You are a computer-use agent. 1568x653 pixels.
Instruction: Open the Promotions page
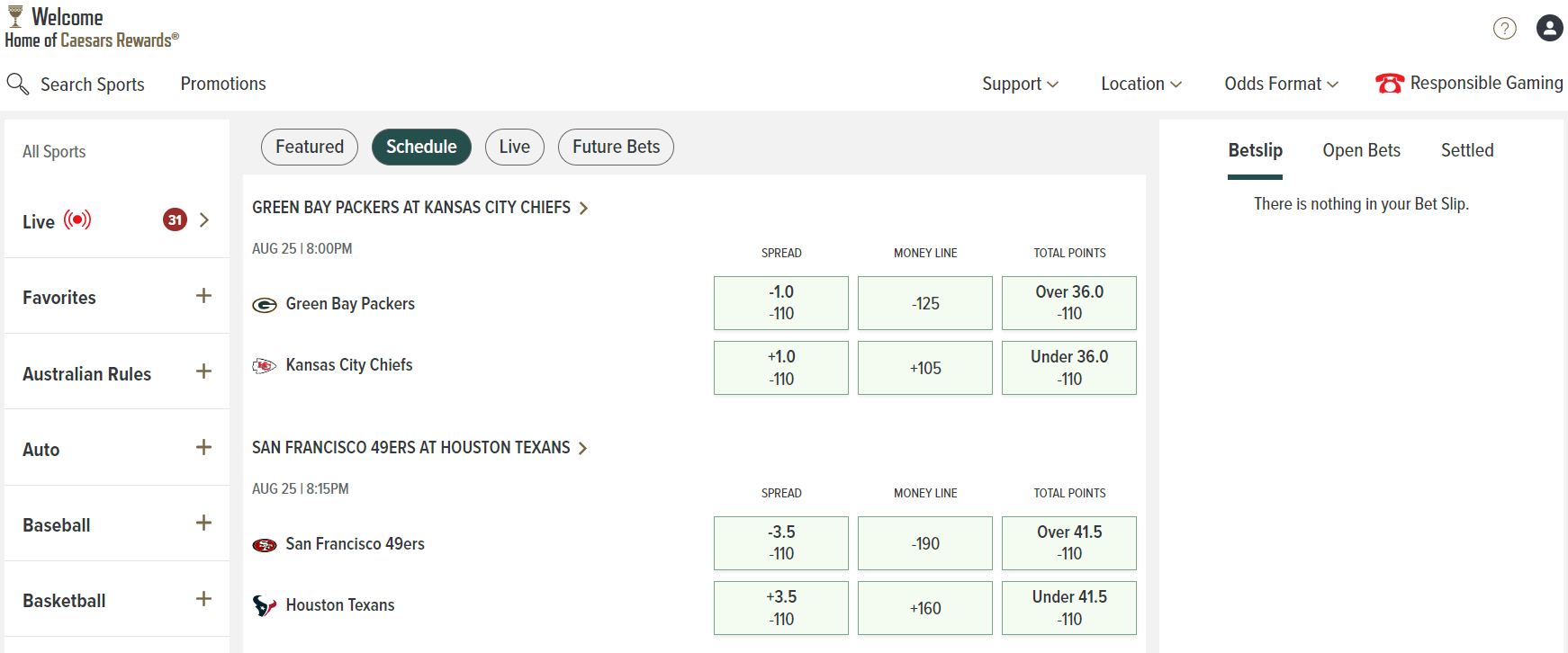[223, 84]
